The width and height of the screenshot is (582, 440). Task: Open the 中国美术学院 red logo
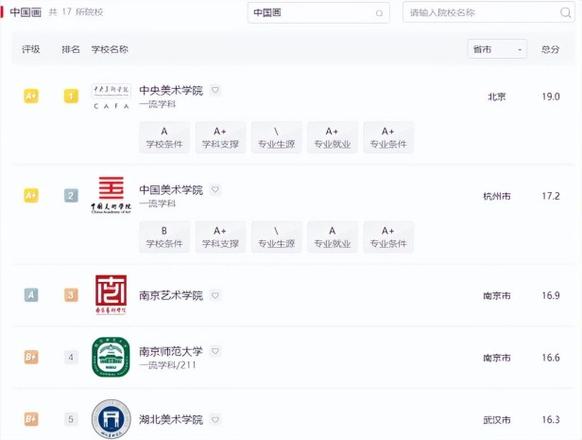[111, 195]
